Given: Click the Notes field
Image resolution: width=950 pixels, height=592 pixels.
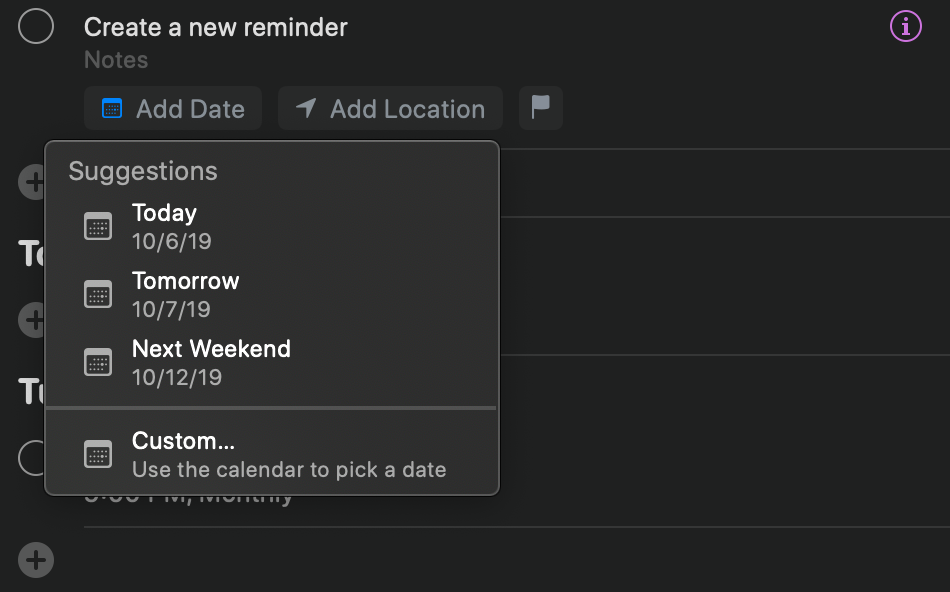Looking at the screenshot, I should point(116,60).
